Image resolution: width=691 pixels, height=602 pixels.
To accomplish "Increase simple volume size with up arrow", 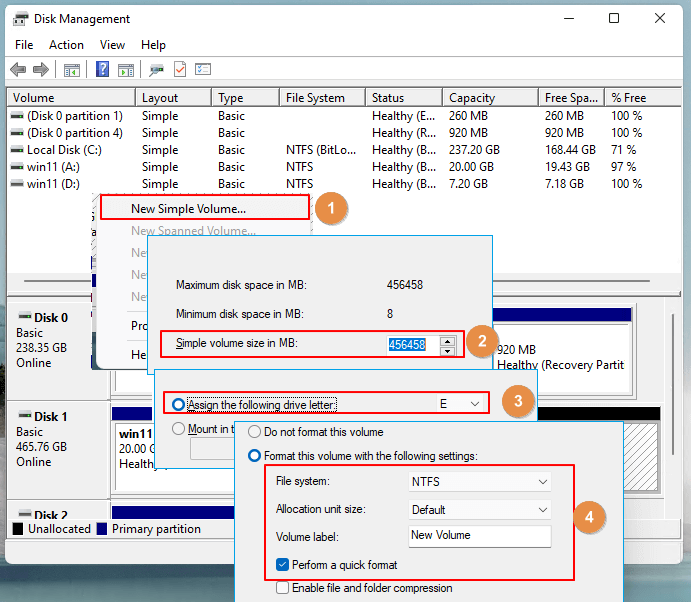I will click(447, 340).
